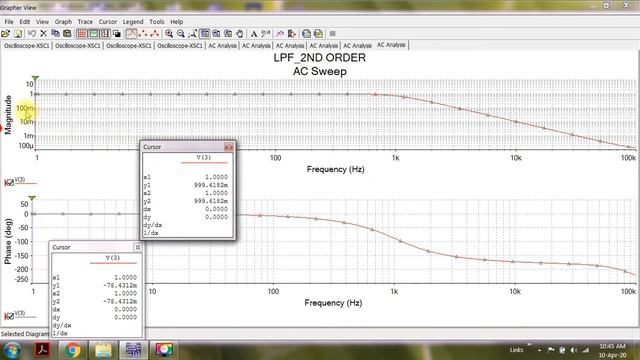Open the View menu
640x360 pixels.
(x=42, y=22)
